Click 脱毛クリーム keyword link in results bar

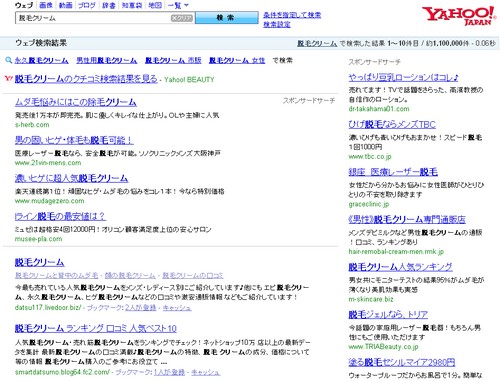(317, 43)
